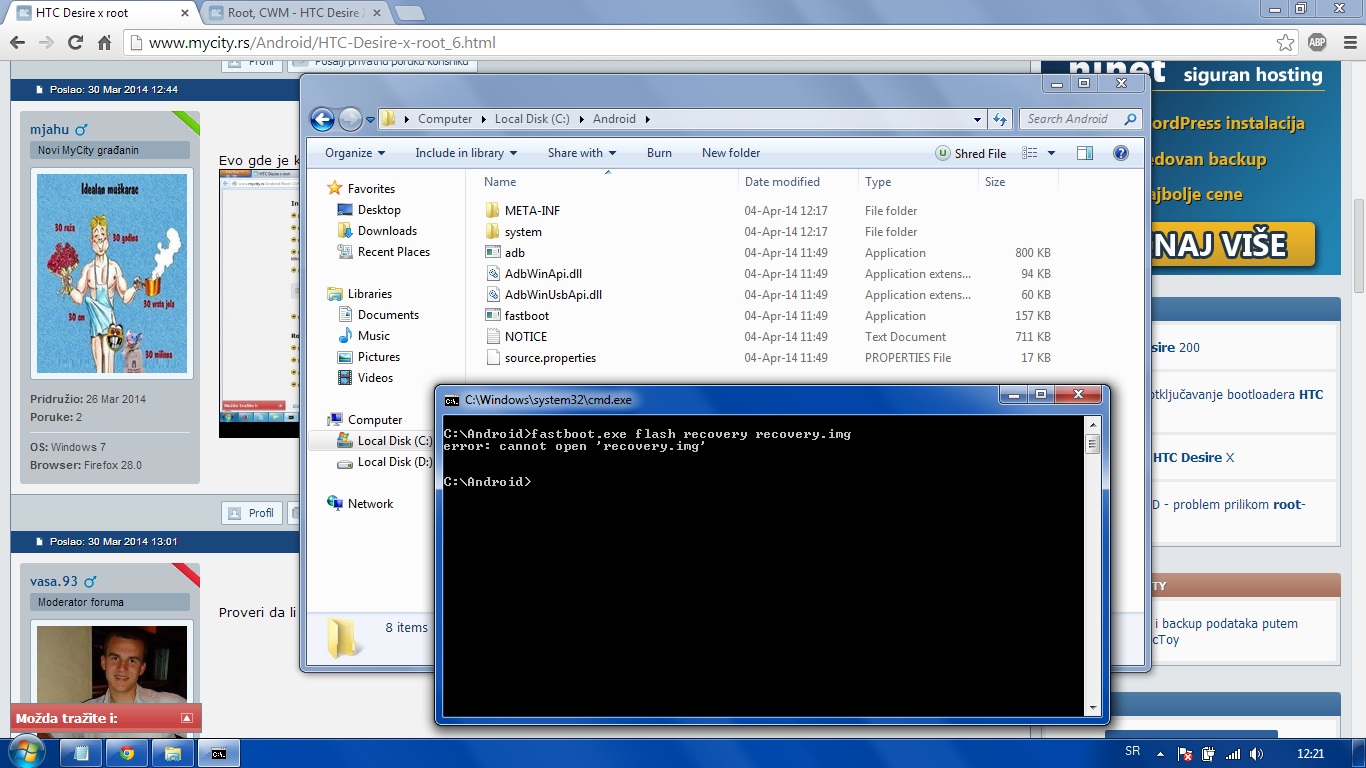Viewport: 1366px width, 768px height.
Task: Click the volume icon in system tray
Action: click(1256, 753)
